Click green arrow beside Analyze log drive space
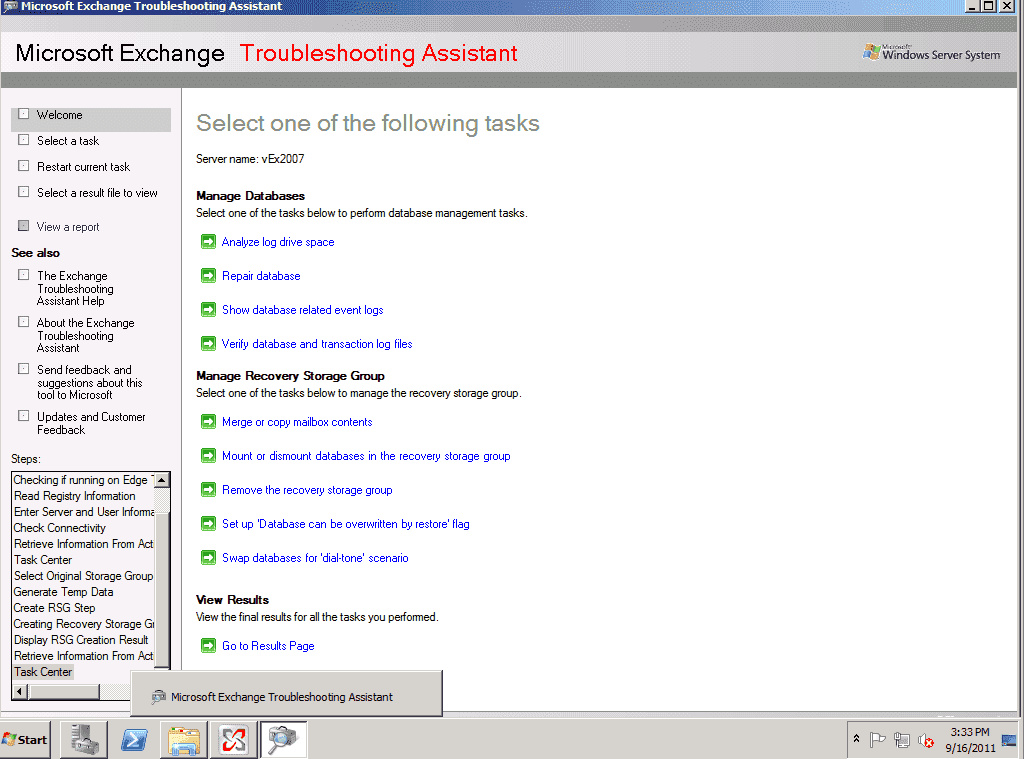Screen dimensions: 1024x759 208,242
